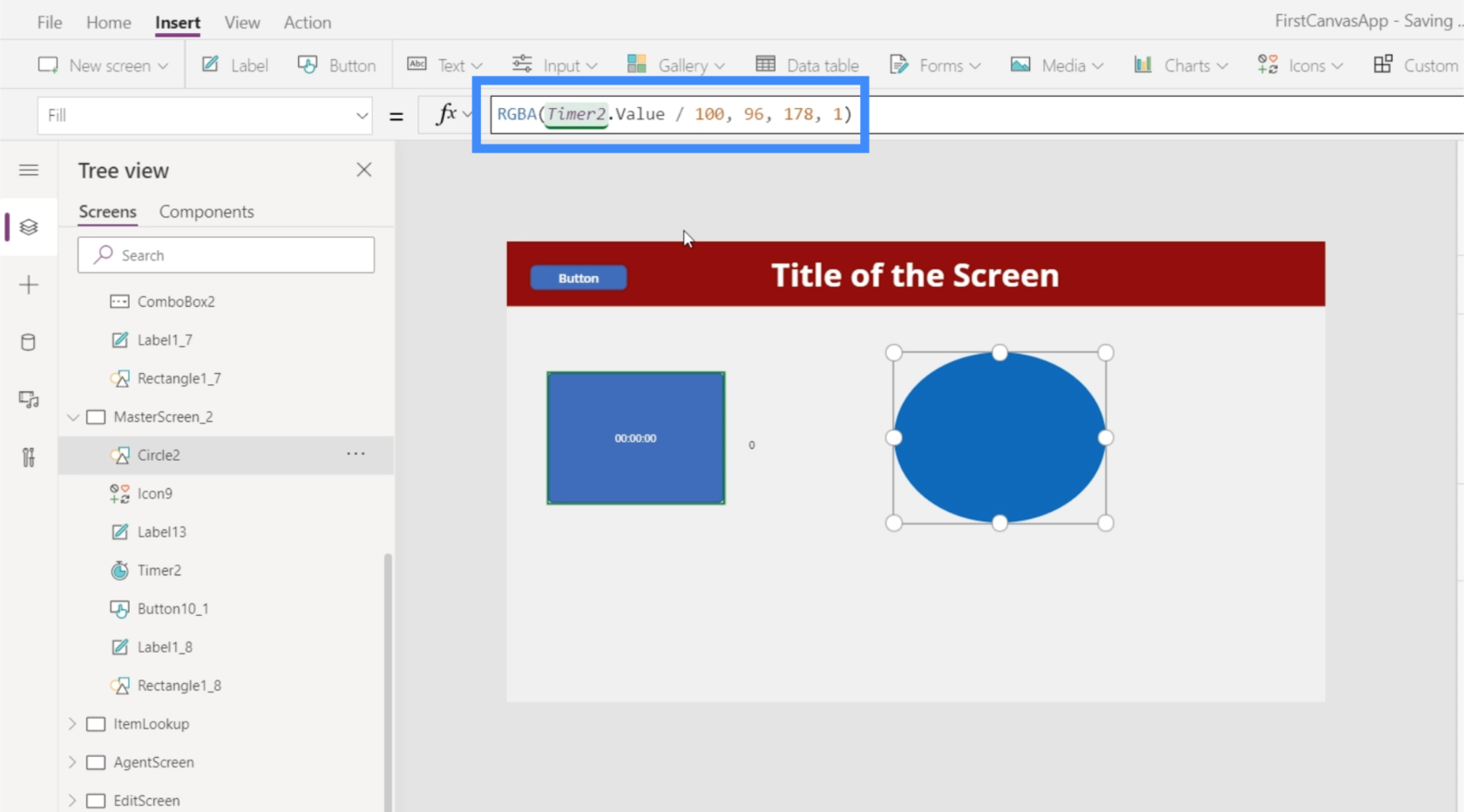Viewport: 1464px width, 812px height.
Task: Open the Circle2 more options ellipsis
Action: pyautogui.click(x=356, y=454)
